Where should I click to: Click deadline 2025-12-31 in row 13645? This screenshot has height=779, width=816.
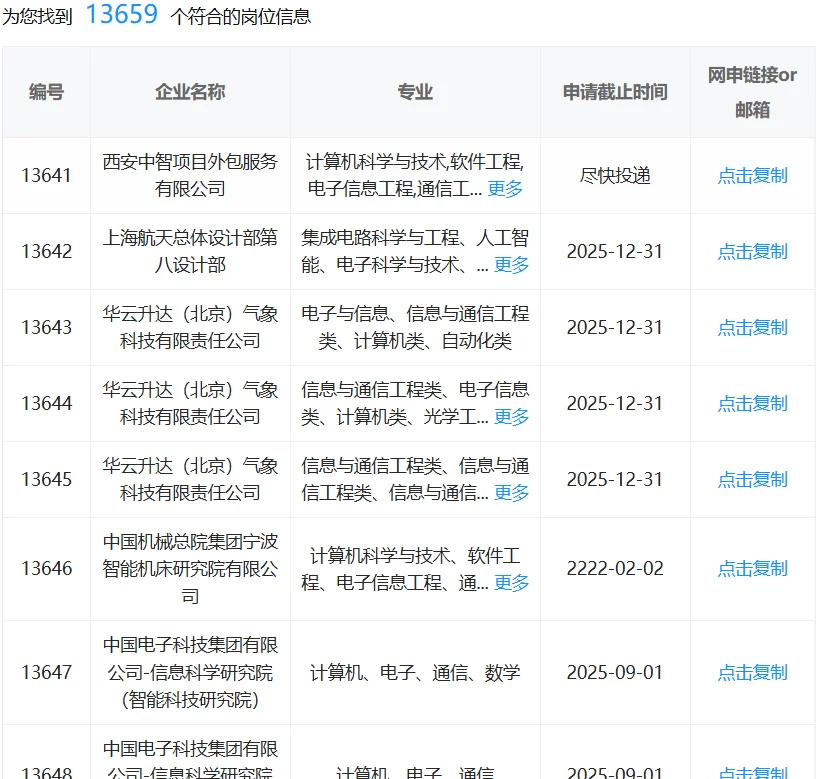point(615,479)
